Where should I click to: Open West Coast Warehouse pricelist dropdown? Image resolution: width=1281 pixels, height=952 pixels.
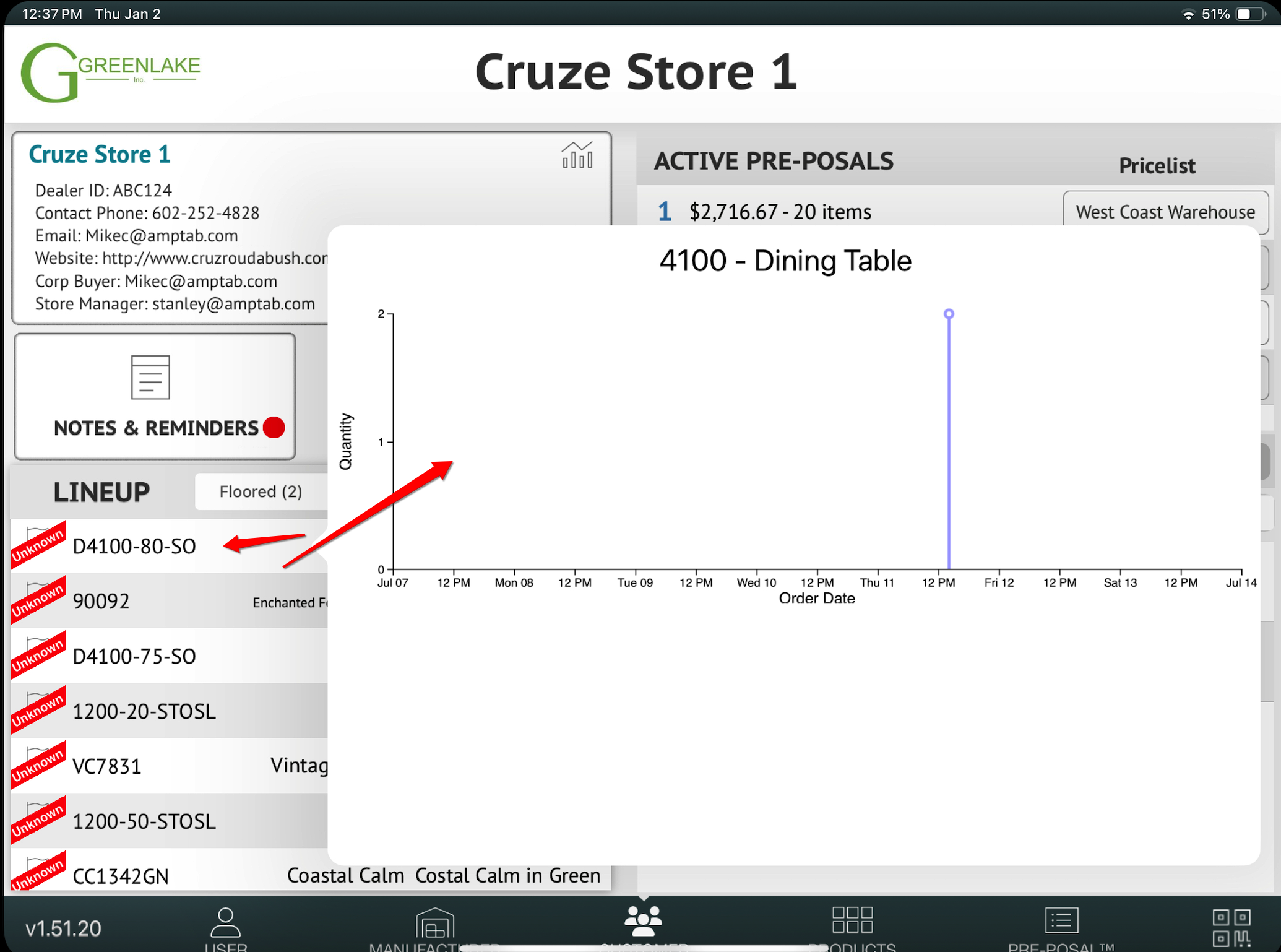click(1165, 212)
